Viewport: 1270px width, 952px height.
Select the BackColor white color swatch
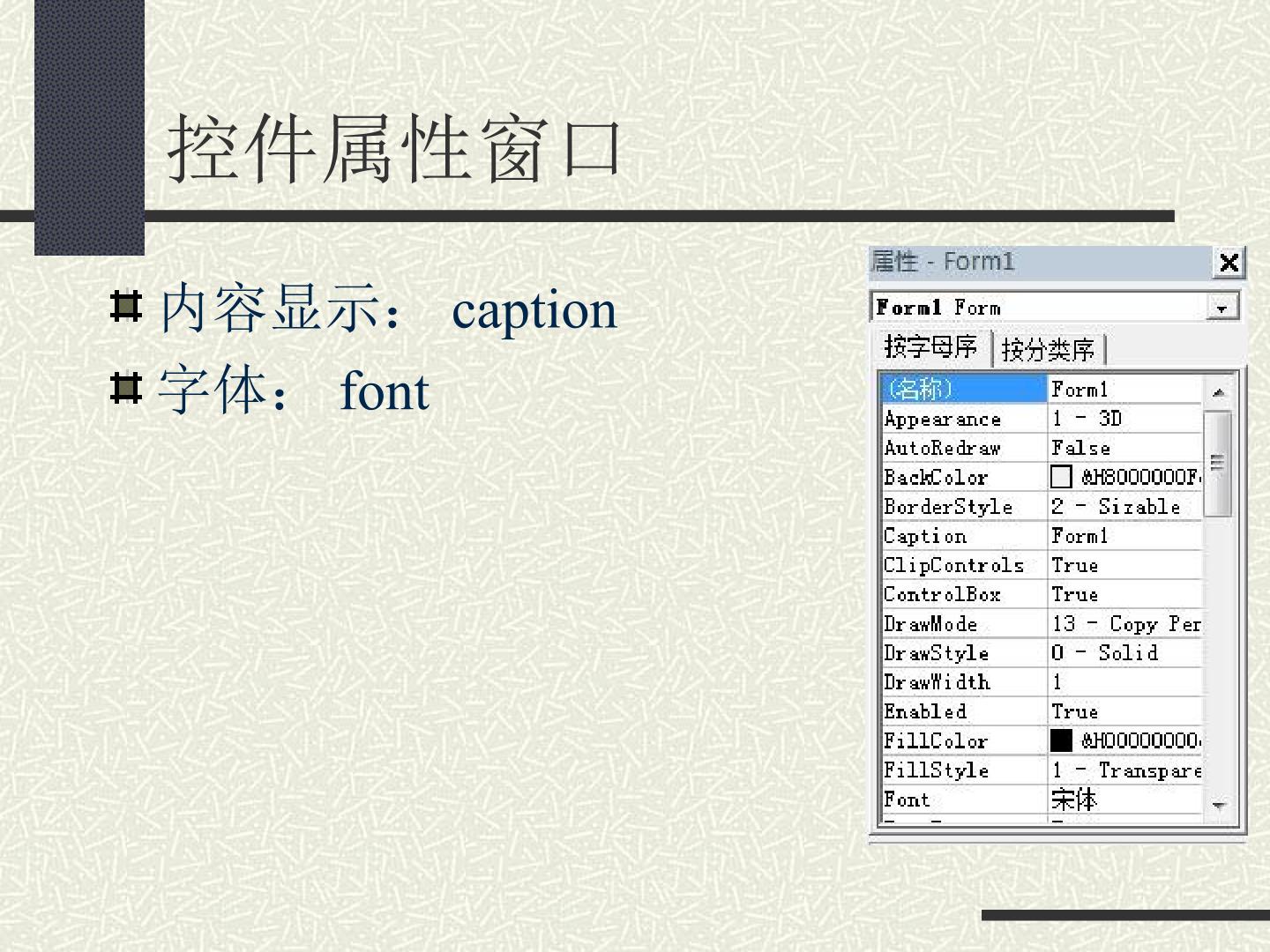(1061, 477)
